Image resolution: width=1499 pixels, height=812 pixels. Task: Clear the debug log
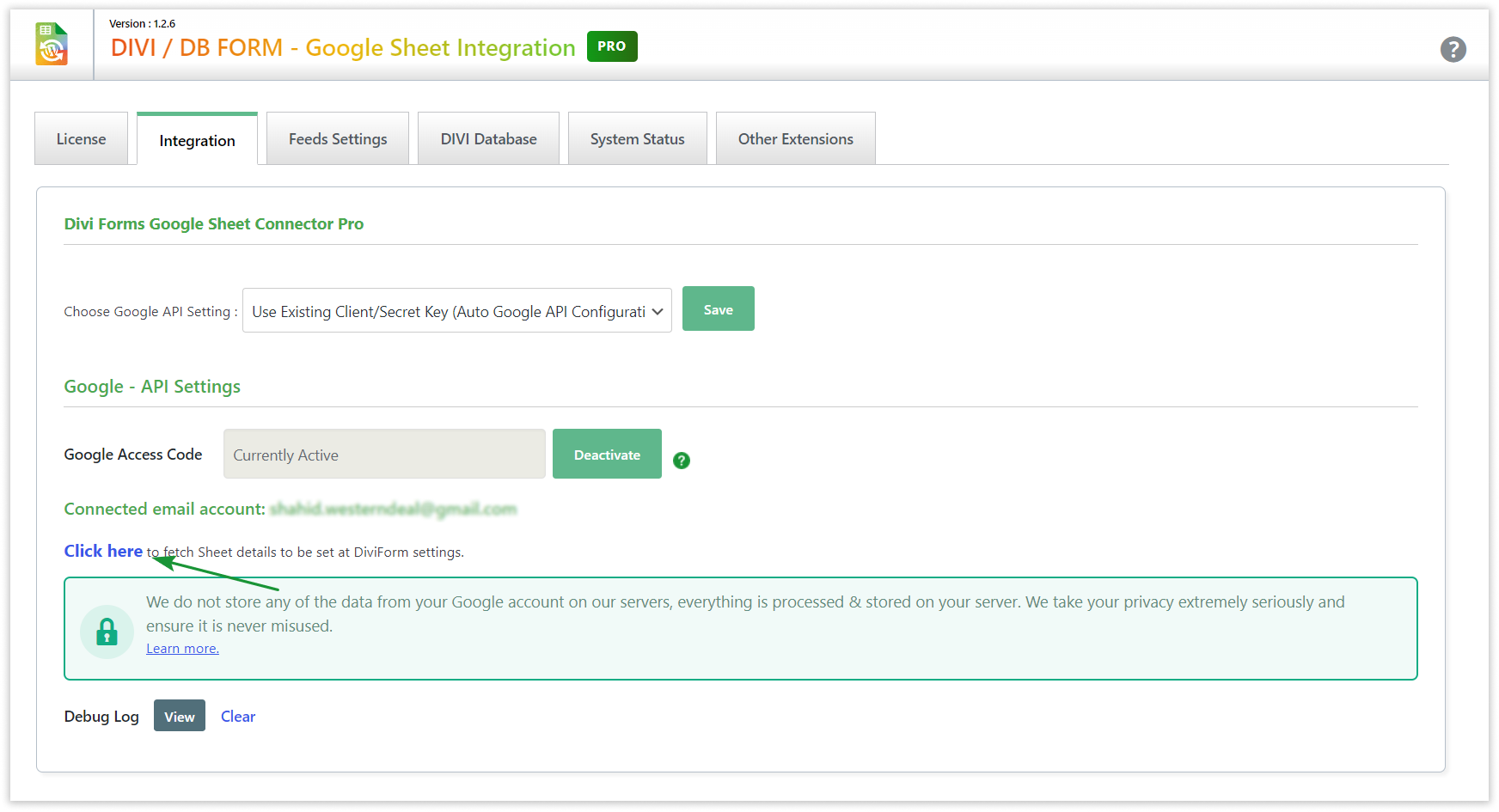[238, 717]
